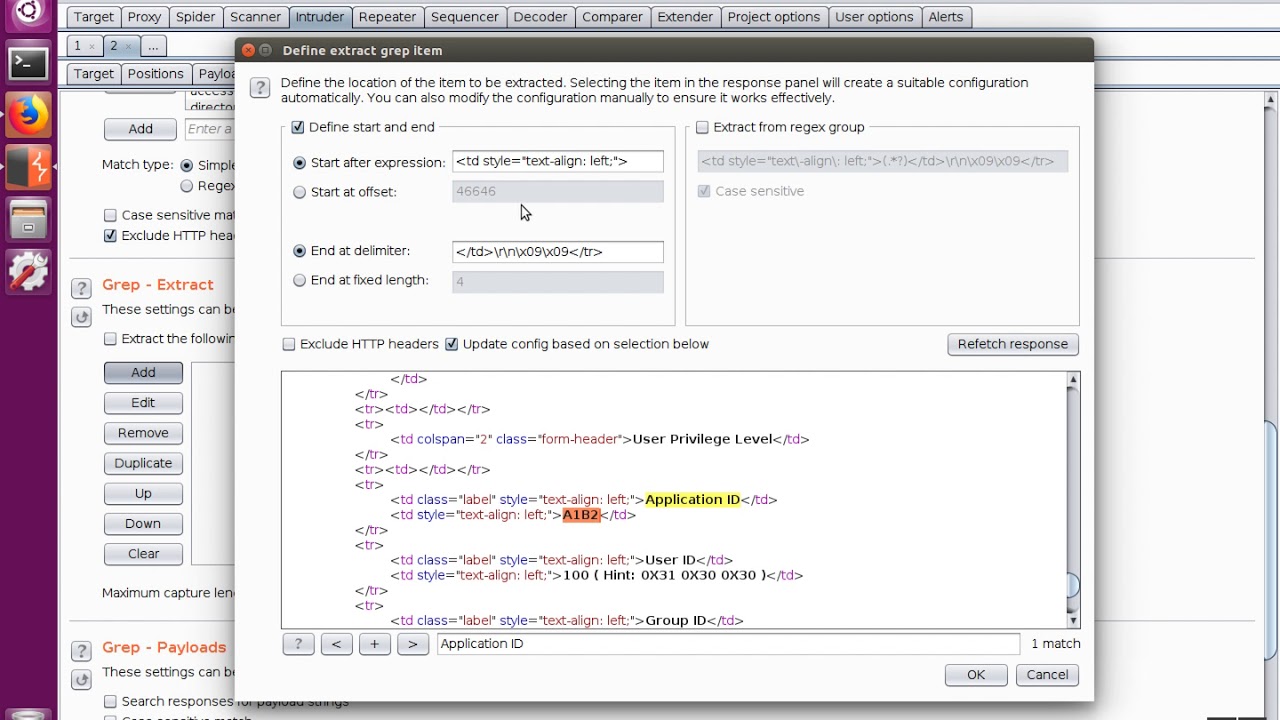
Task: Open the new attack tab labeled with dots
Action: point(152,46)
